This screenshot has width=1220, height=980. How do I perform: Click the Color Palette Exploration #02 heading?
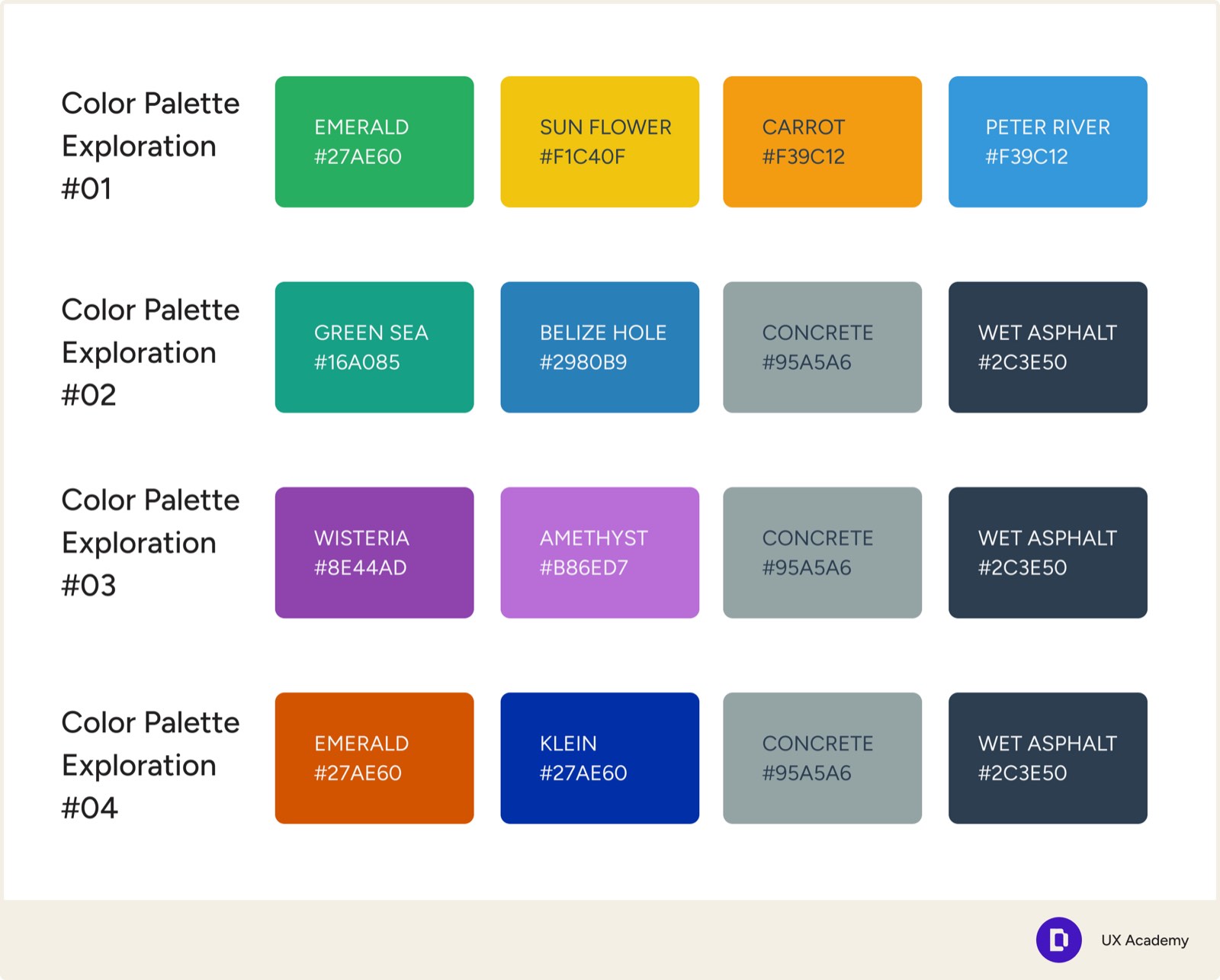point(150,352)
